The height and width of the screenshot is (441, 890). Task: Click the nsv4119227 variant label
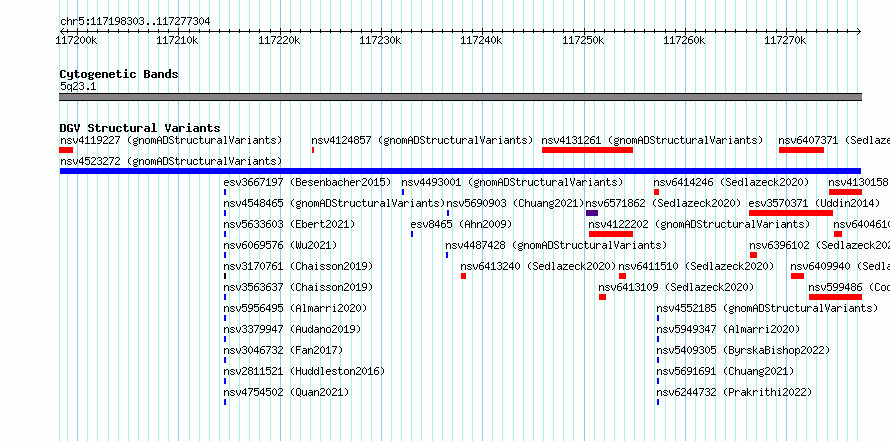[x=170, y=140]
